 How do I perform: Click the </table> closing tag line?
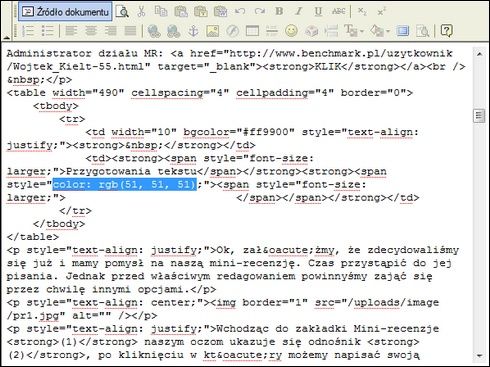tap(33, 237)
